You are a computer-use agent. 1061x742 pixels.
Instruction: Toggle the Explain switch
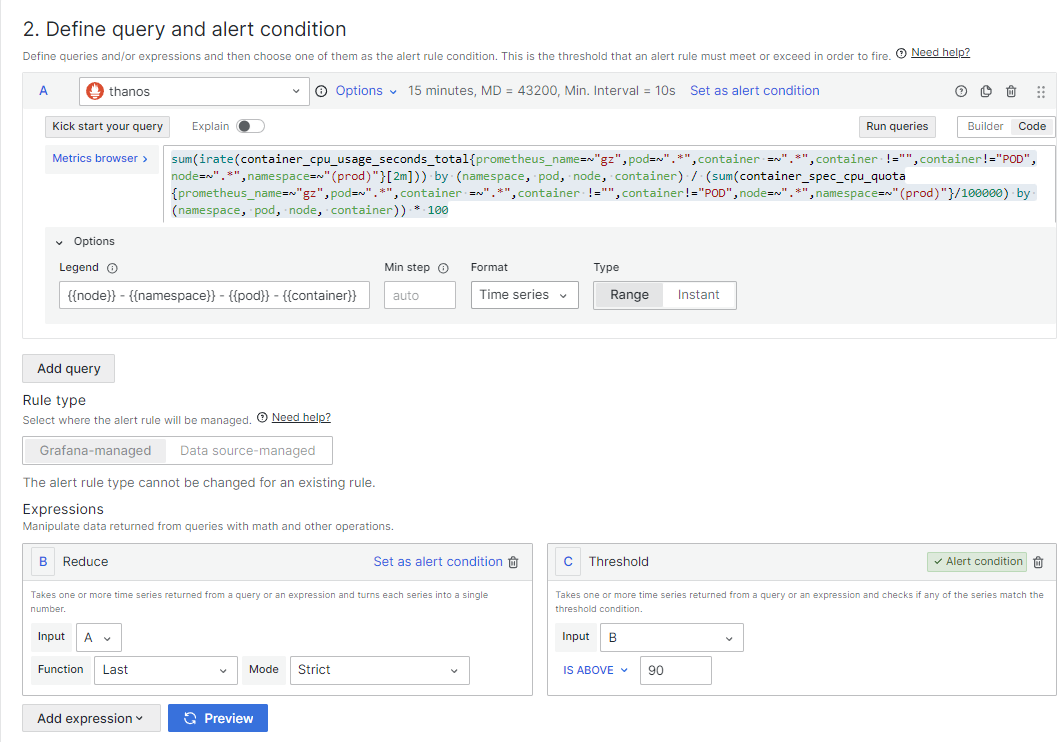pos(250,126)
